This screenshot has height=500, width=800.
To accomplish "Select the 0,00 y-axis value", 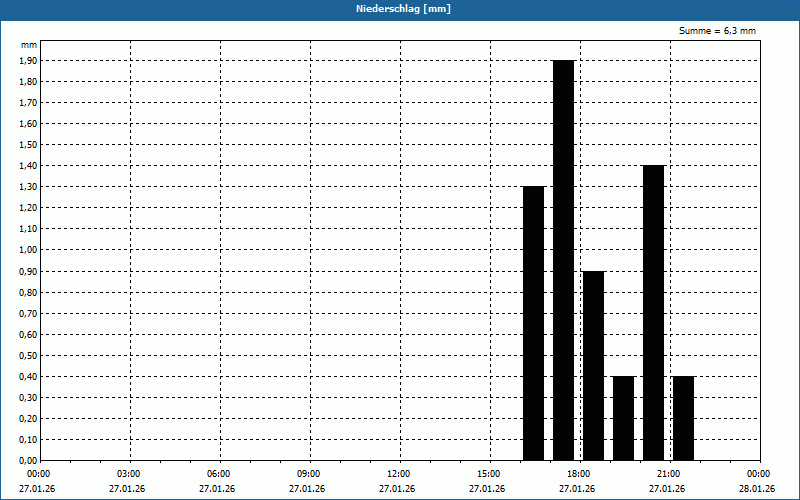I will [x=28, y=461].
